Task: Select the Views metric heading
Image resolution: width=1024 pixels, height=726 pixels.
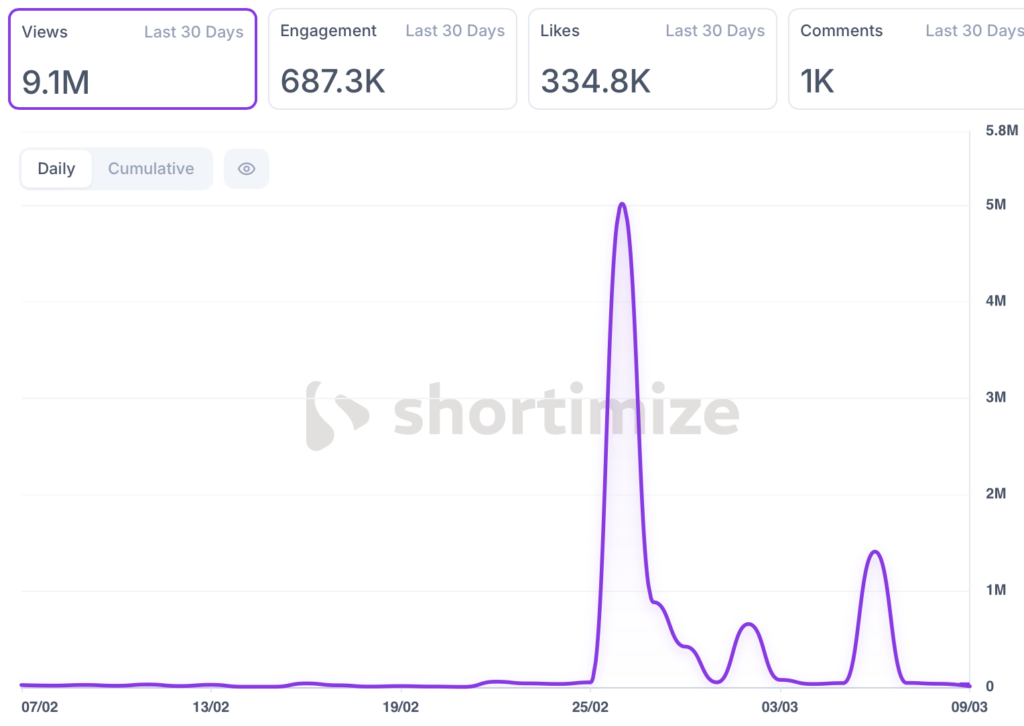Action: tap(45, 32)
